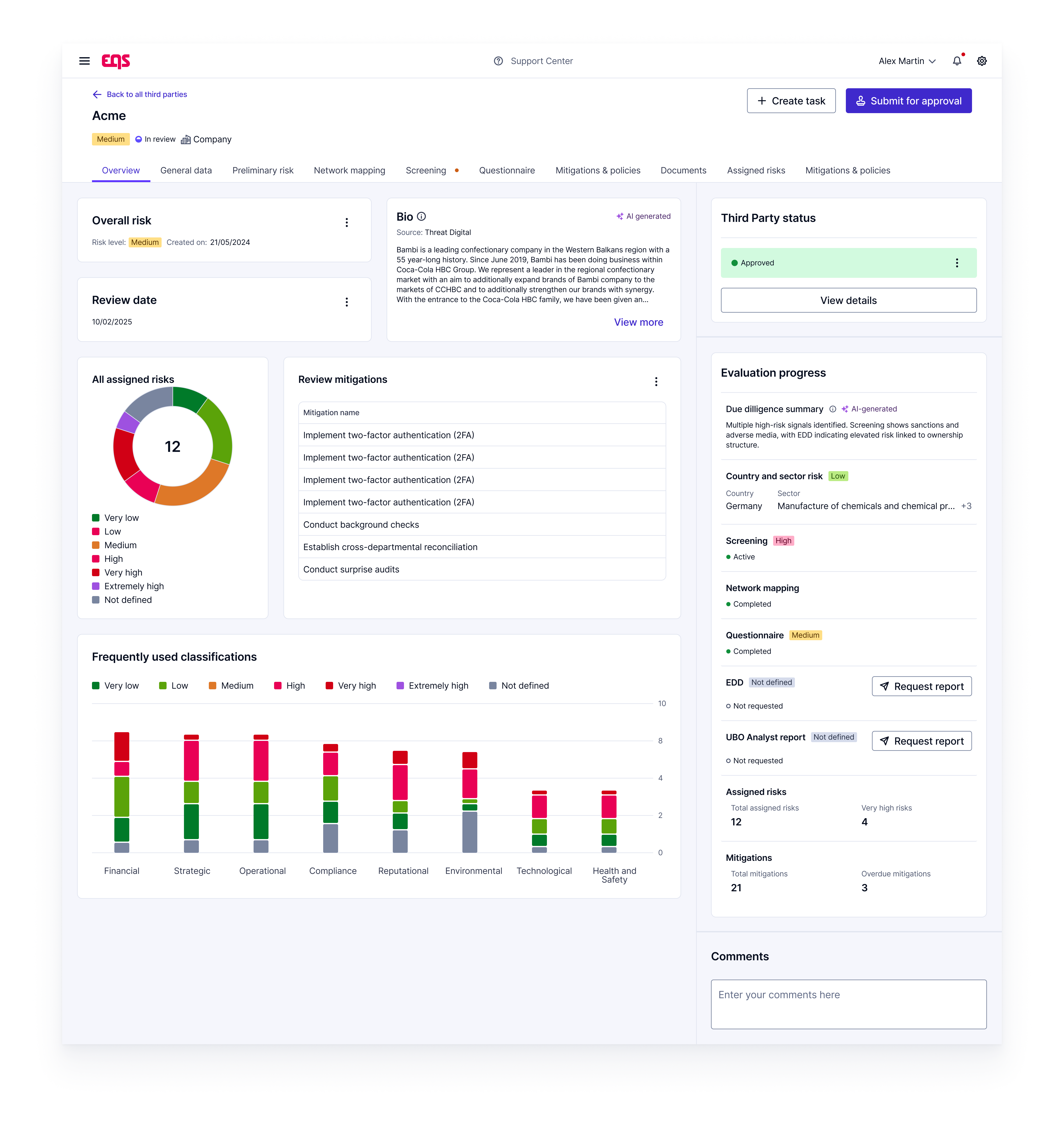Click the Screening tab orange alert dot

click(457, 170)
